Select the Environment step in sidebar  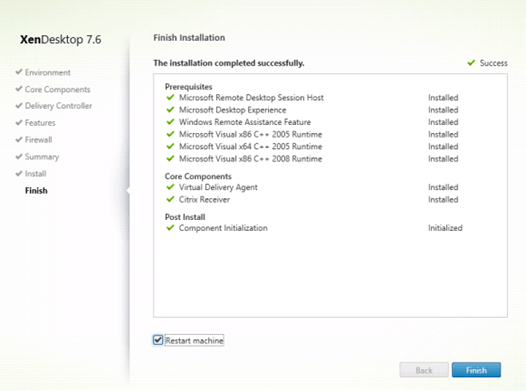[x=48, y=72]
